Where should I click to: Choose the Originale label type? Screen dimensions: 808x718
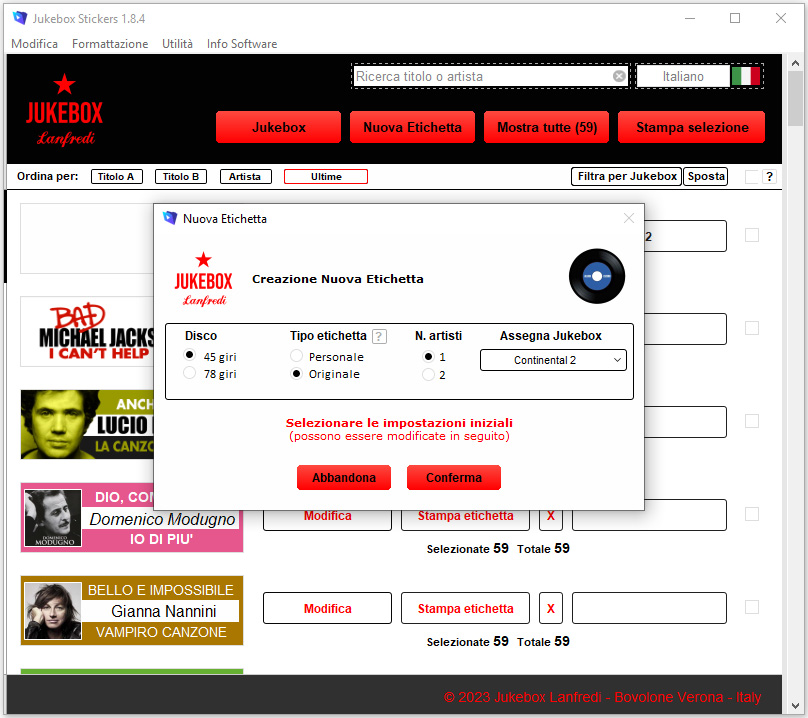[296, 374]
